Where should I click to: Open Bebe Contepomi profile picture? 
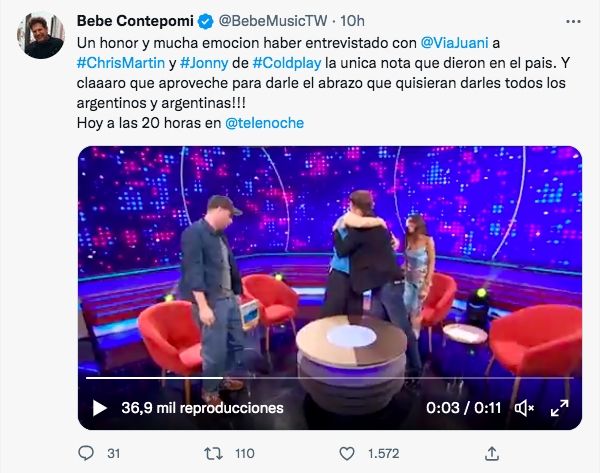click(40, 35)
